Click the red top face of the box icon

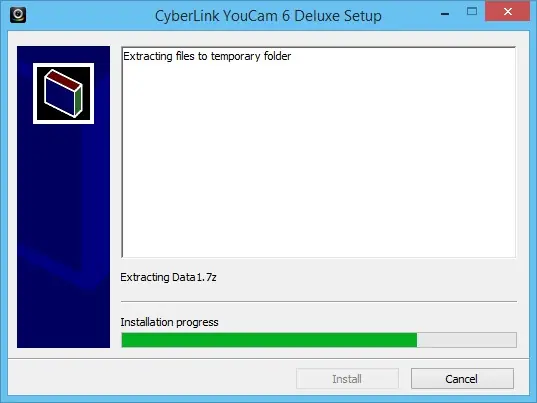point(64,79)
